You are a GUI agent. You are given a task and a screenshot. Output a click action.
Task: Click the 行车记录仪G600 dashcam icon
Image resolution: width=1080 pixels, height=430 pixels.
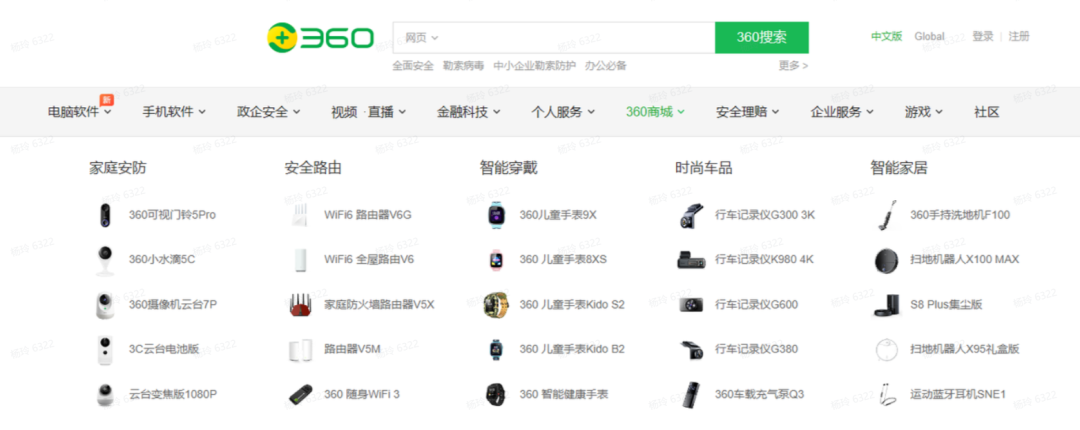tap(691, 305)
